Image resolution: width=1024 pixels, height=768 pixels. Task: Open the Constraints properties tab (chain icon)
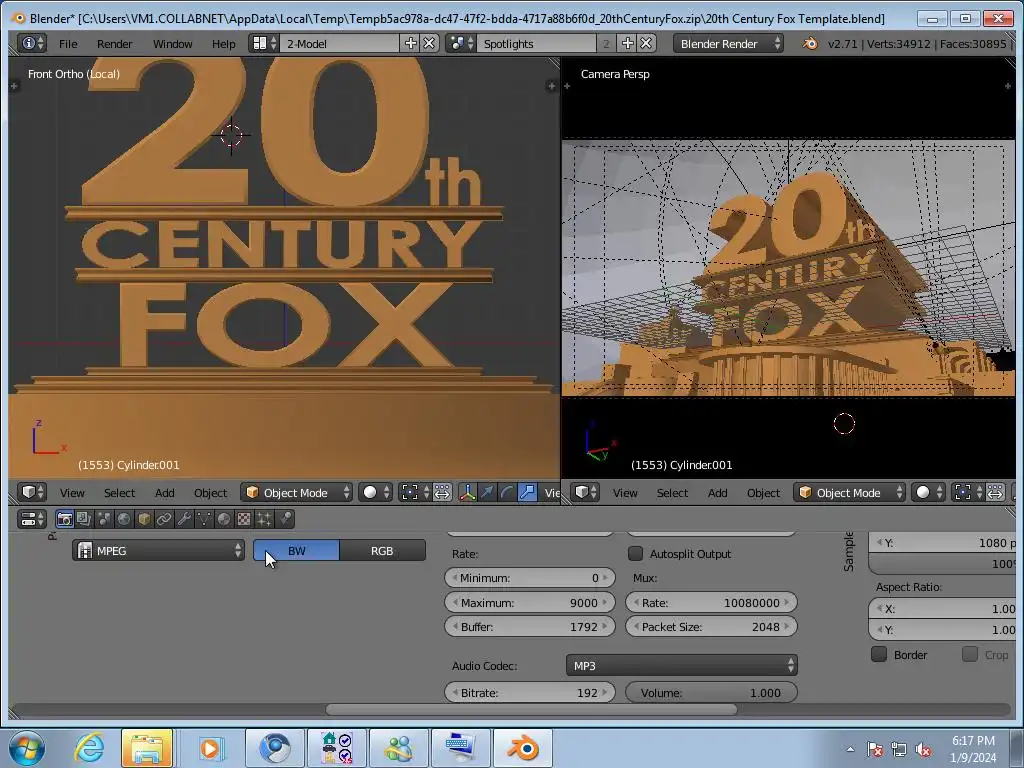click(164, 519)
